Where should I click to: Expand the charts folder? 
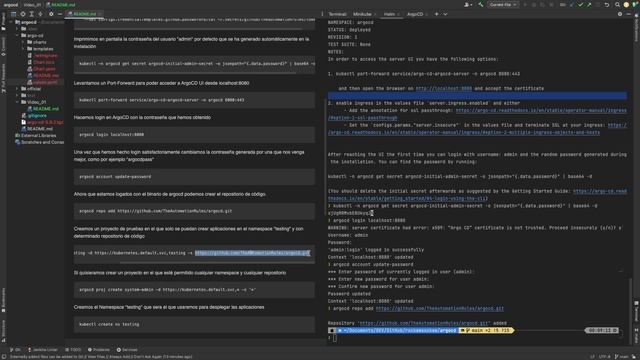(x=23, y=42)
